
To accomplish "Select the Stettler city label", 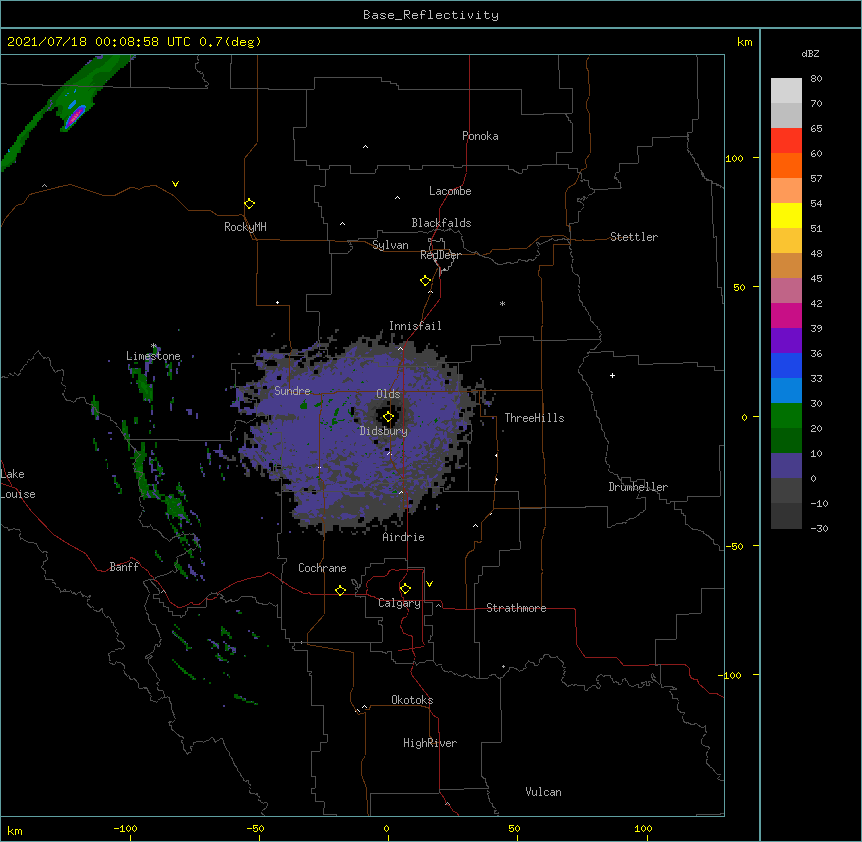I will tap(634, 237).
